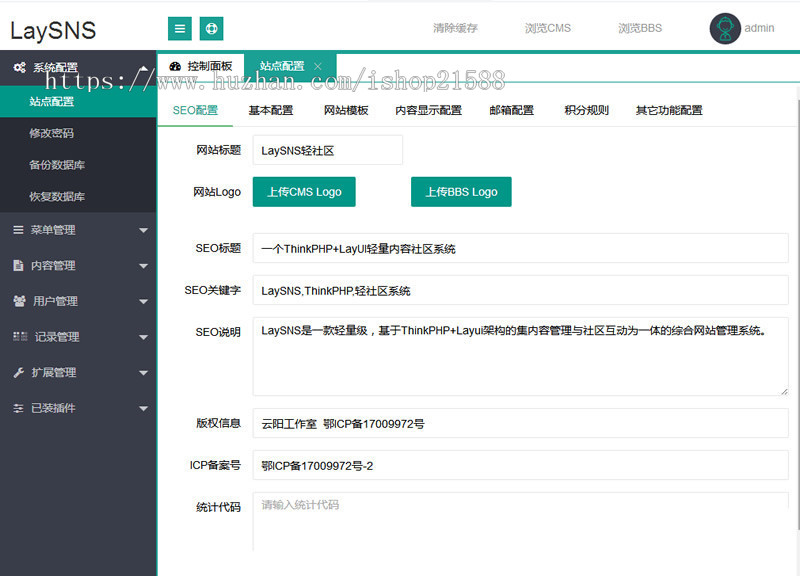Viewport: 800px width, 576px height.
Task: Click the 已装插件 plugin icon
Action: click(x=17, y=408)
